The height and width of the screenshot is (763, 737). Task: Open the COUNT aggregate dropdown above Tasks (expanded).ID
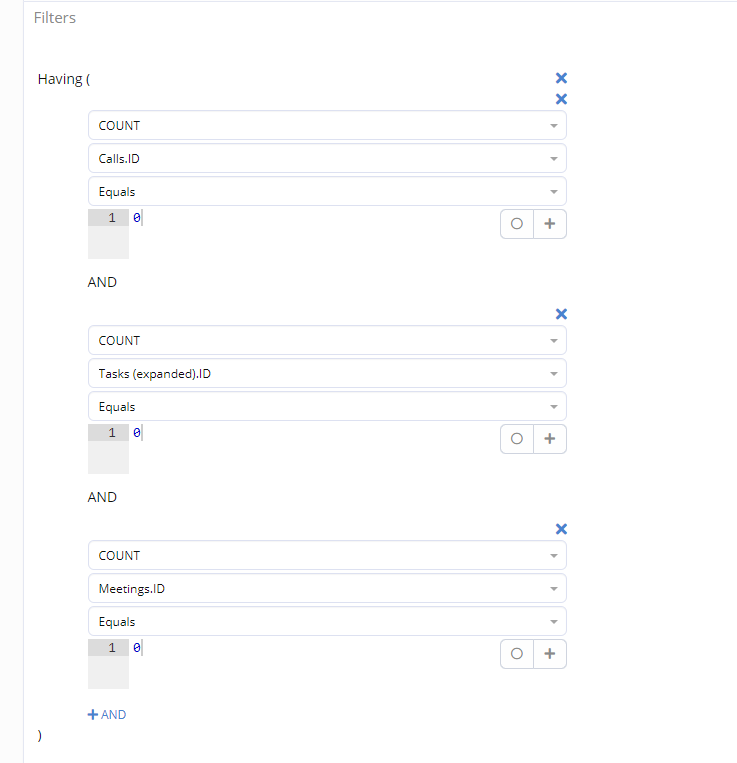[327, 341]
